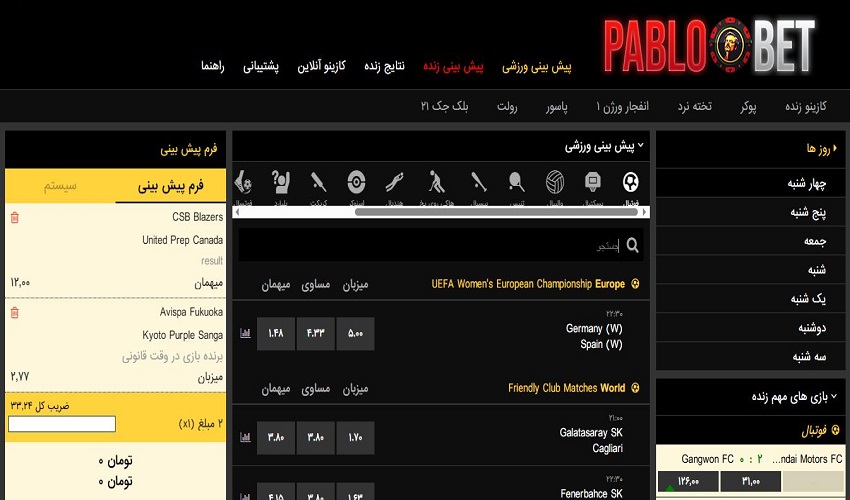
Task: Go to پیش بینی زنده in top menu
Action: (x=453, y=66)
